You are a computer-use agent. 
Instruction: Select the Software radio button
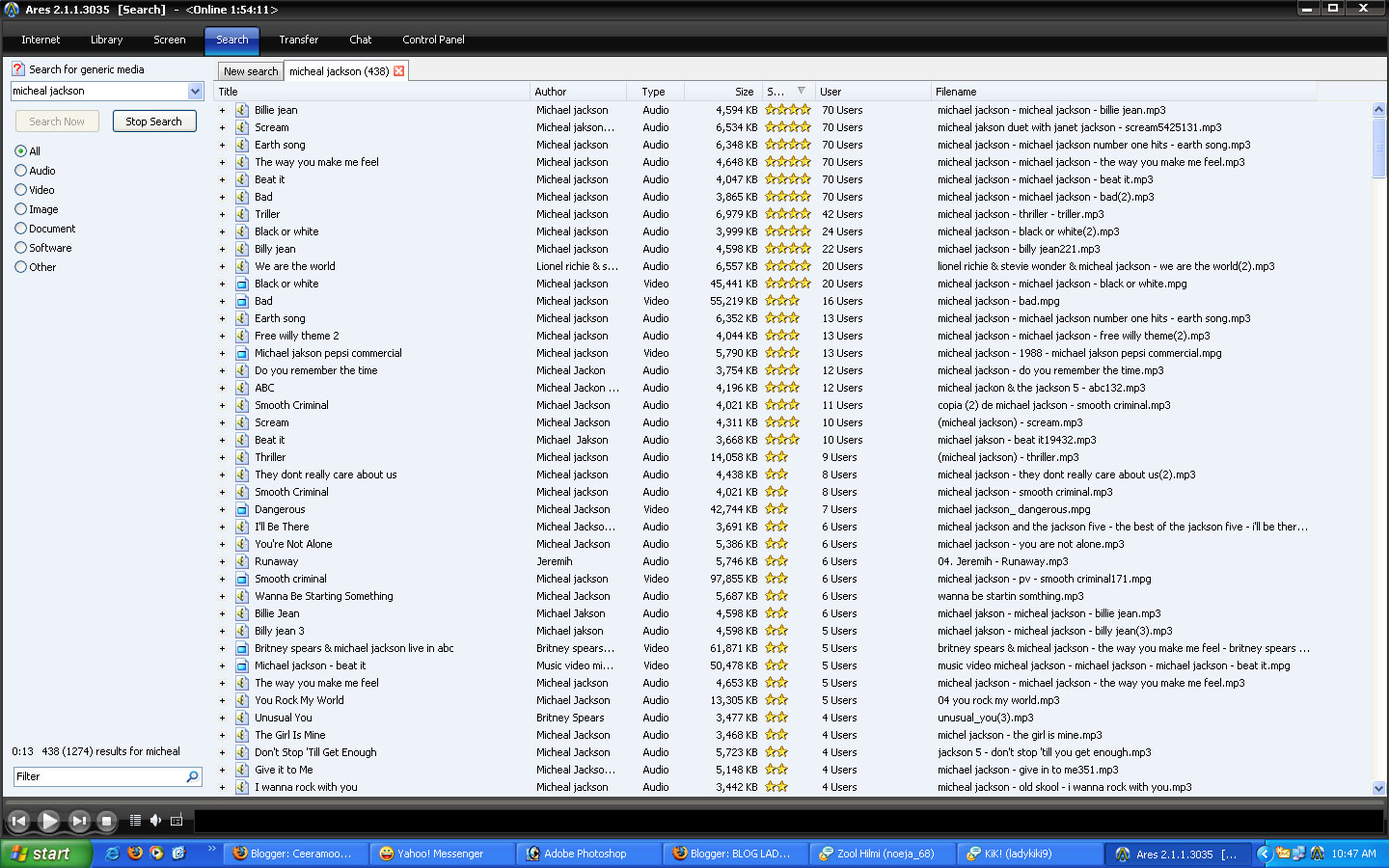(x=20, y=248)
